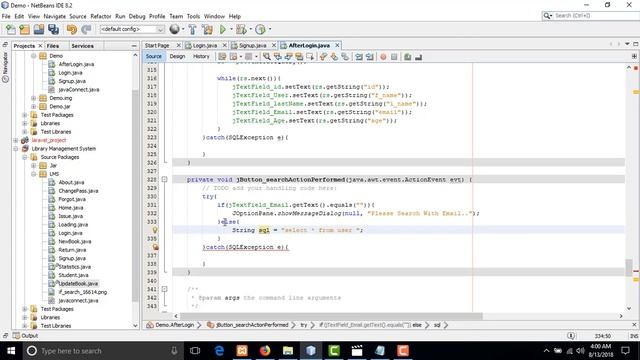Screen dimensions: 640x360
Task: Click the Open Project toolbar icon
Action: coord(39,29)
